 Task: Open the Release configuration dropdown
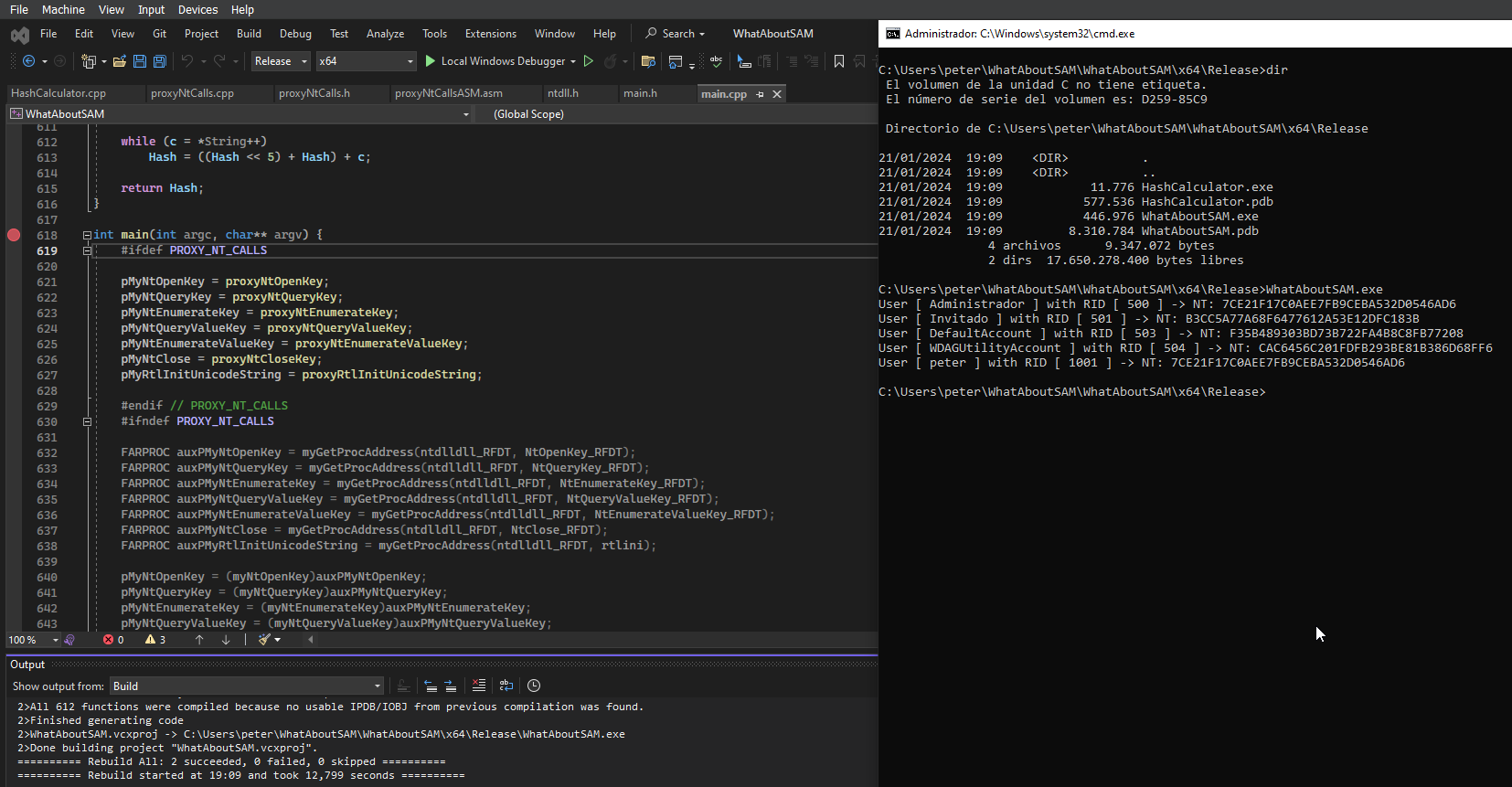(x=282, y=61)
